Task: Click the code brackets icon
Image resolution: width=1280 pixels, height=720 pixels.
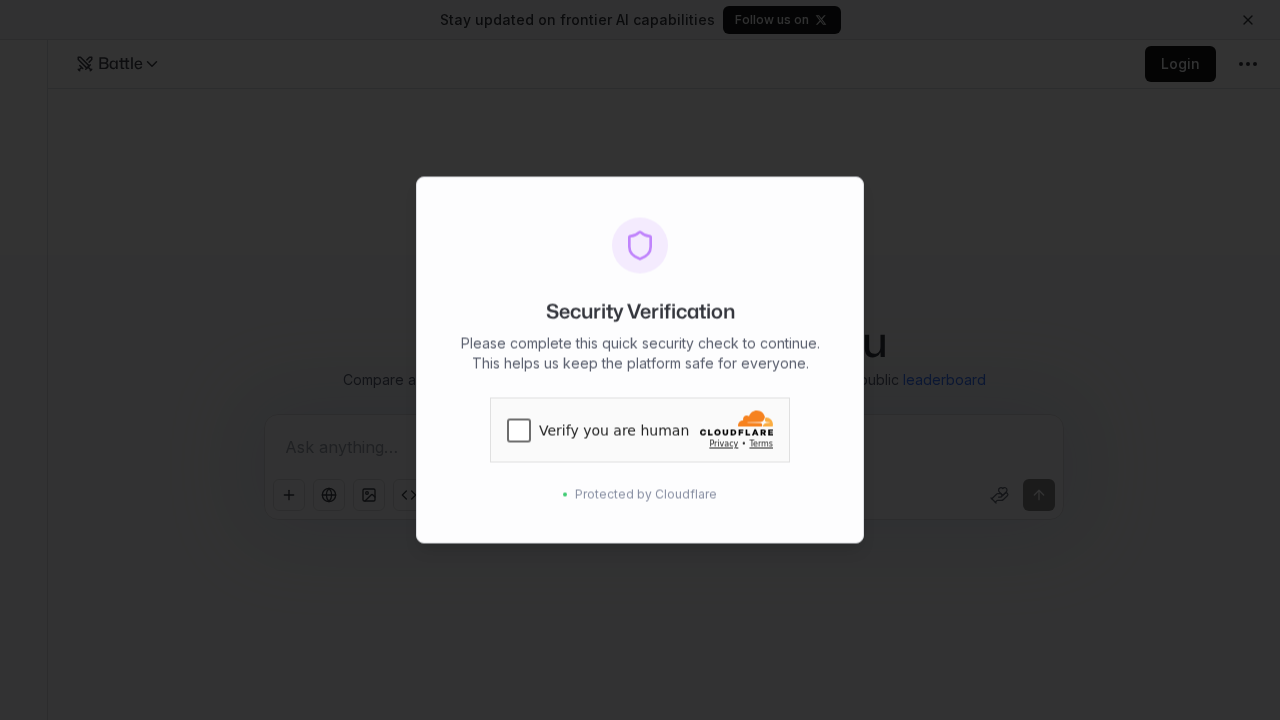Action: pos(407,495)
